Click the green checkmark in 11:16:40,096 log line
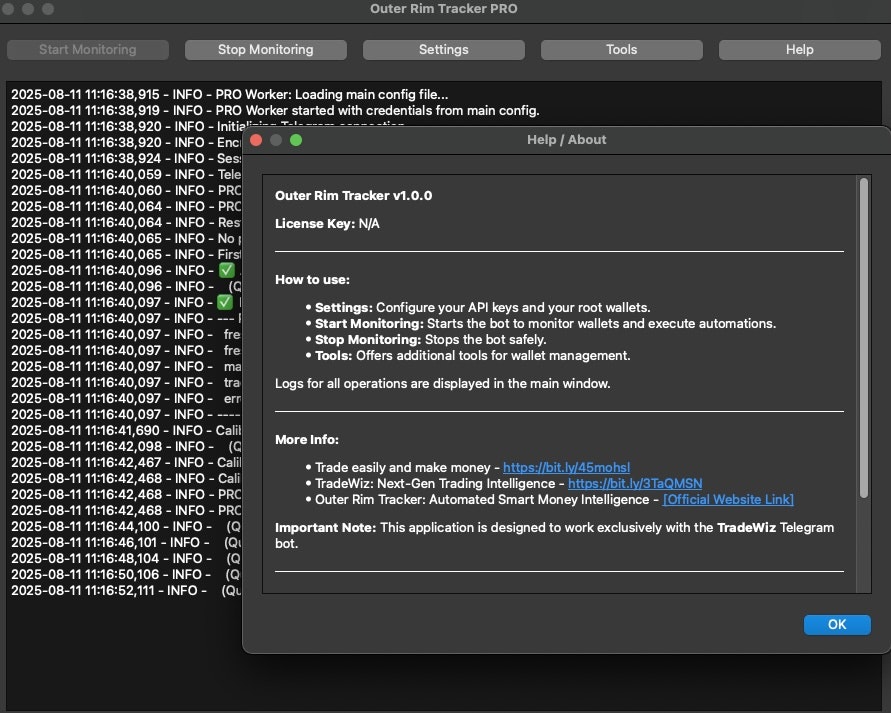The image size is (891, 713). click(x=226, y=270)
